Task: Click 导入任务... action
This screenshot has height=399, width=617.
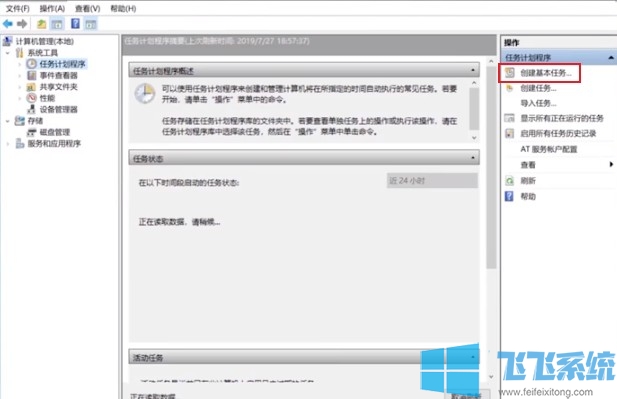Action: click(538, 103)
